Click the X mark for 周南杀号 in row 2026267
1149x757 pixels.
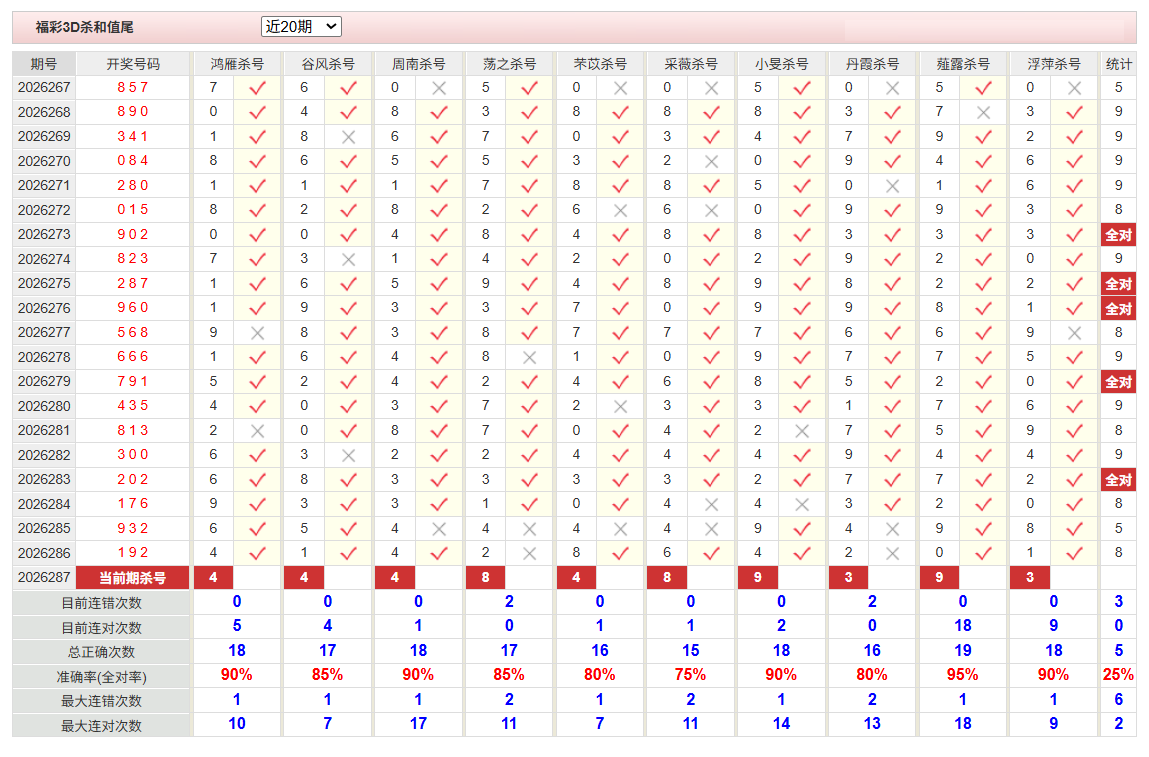(x=439, y=88)
